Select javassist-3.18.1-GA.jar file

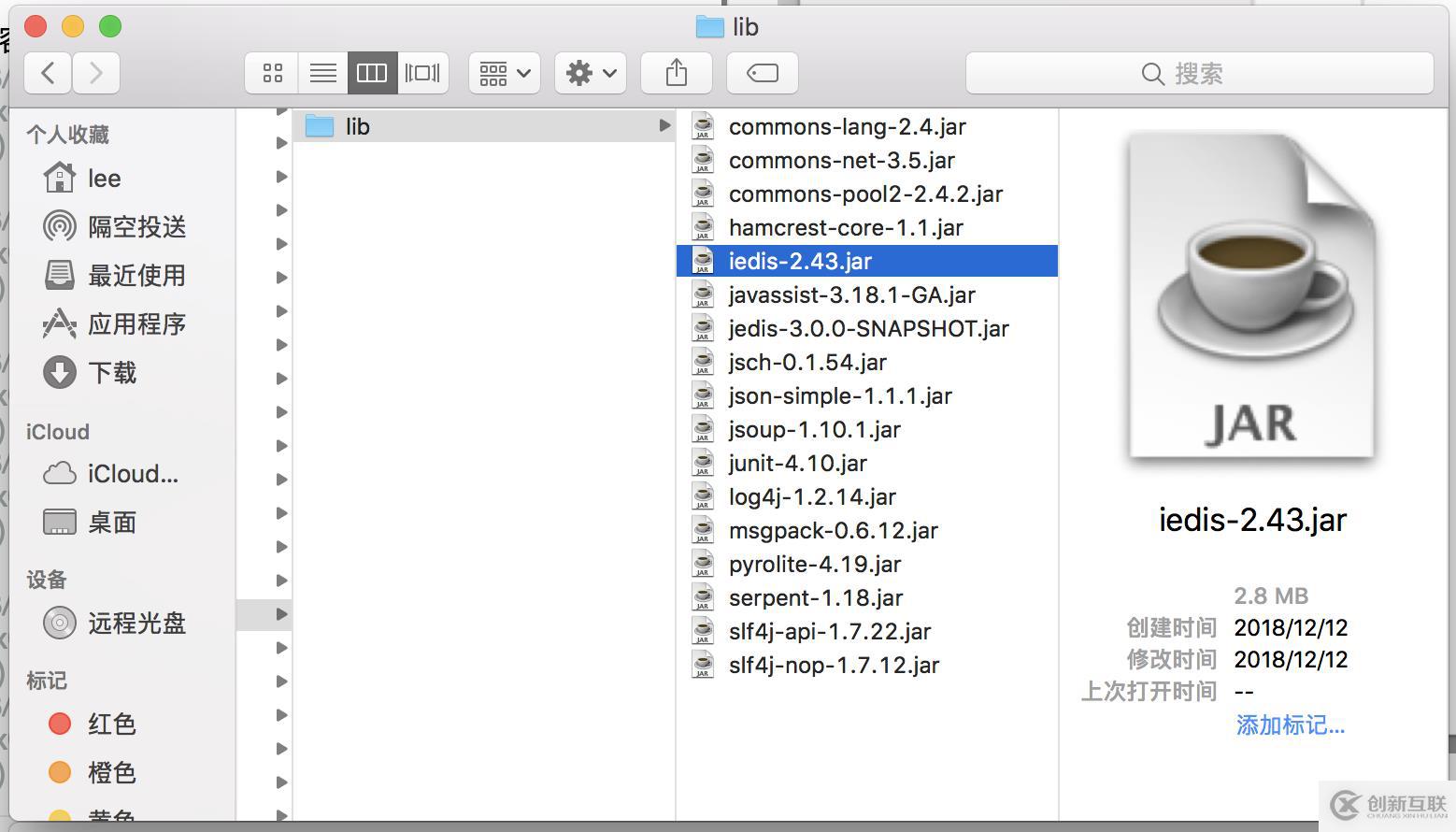click(866, 294)
